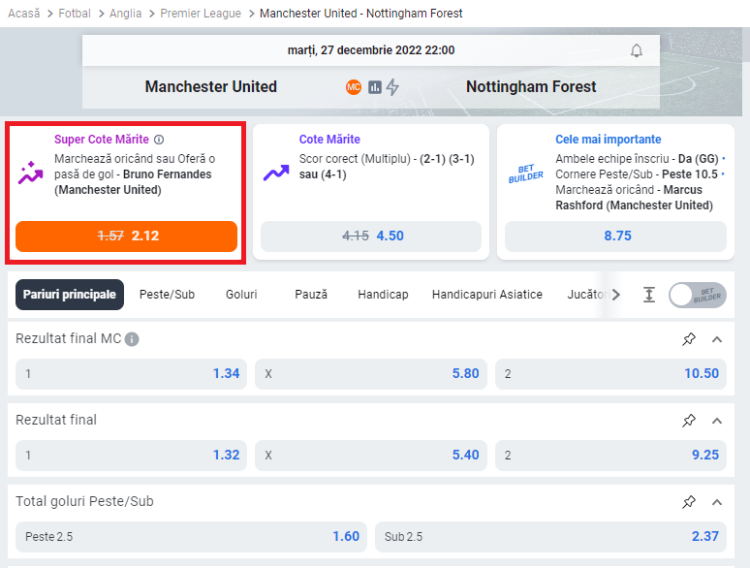Screen dimensions: 750x568
Task: Pin the Total goluri Peste/Sub market
Action: [x=689, y=501]
